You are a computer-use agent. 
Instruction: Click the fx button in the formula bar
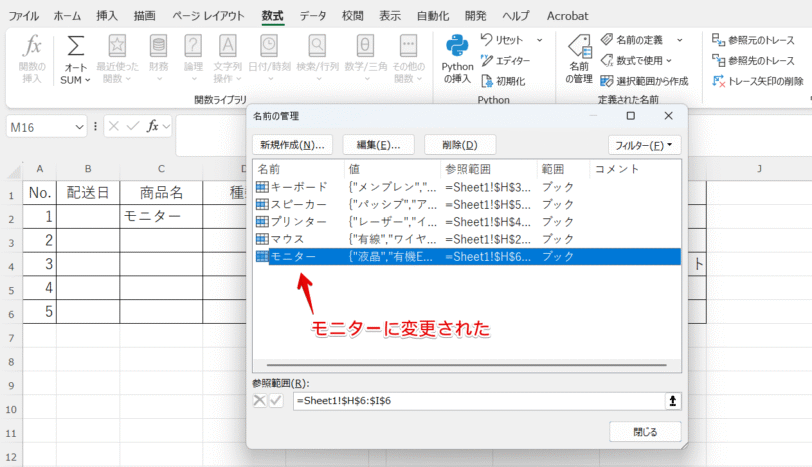[152, 126]
